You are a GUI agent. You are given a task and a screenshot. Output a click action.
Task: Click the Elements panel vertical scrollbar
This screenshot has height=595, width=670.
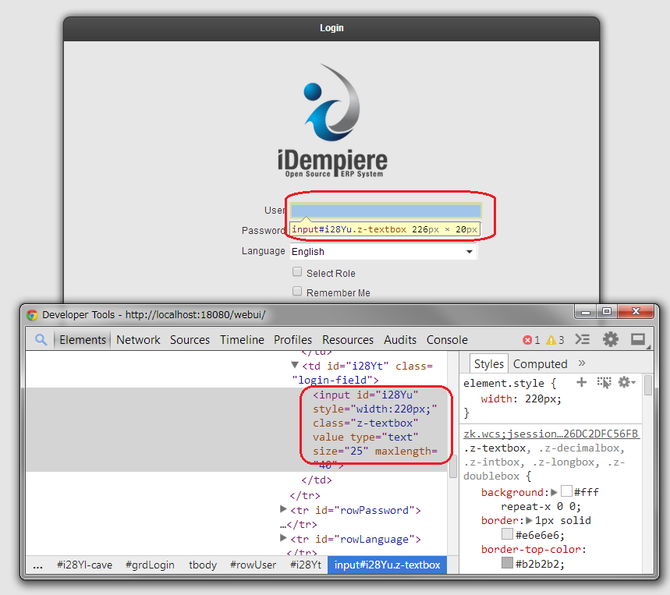point(453,466)
